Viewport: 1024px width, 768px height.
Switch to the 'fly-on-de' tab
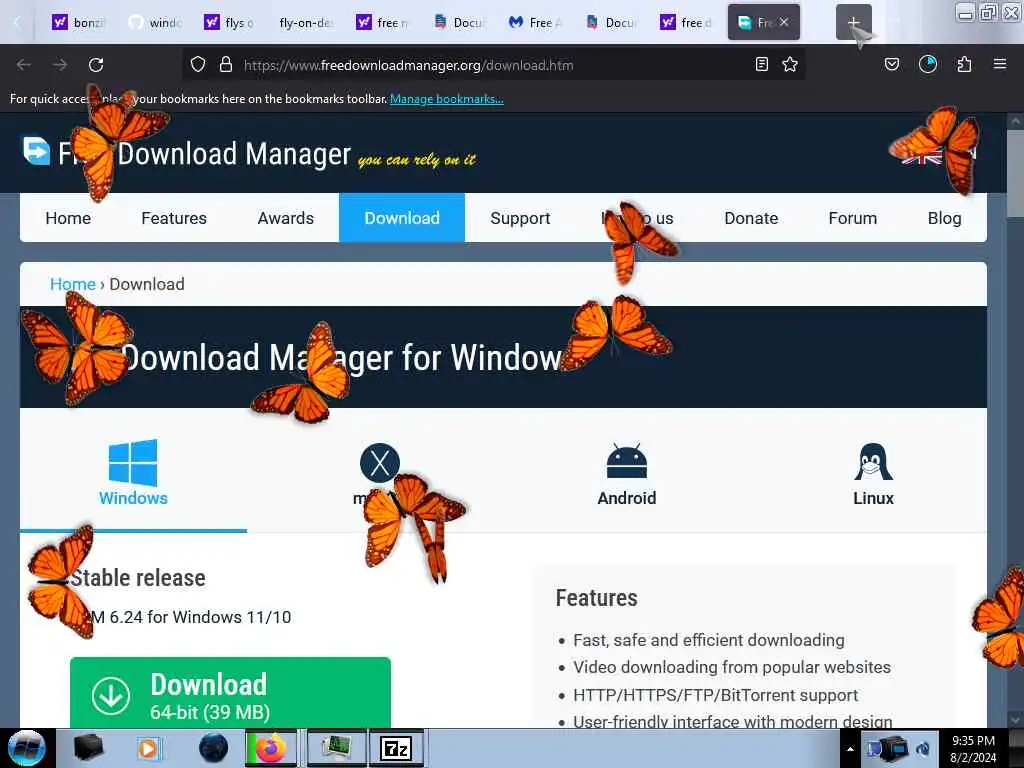tap(306, 22)
